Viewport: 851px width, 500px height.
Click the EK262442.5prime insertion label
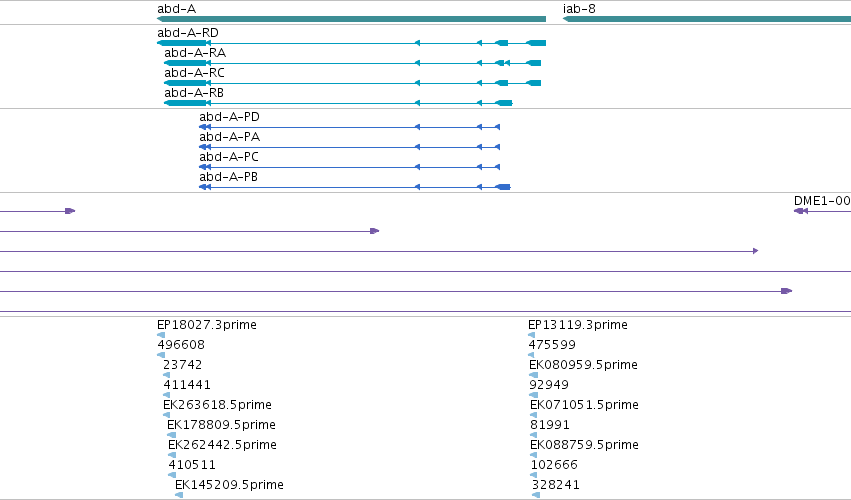[x=223, y=445]
